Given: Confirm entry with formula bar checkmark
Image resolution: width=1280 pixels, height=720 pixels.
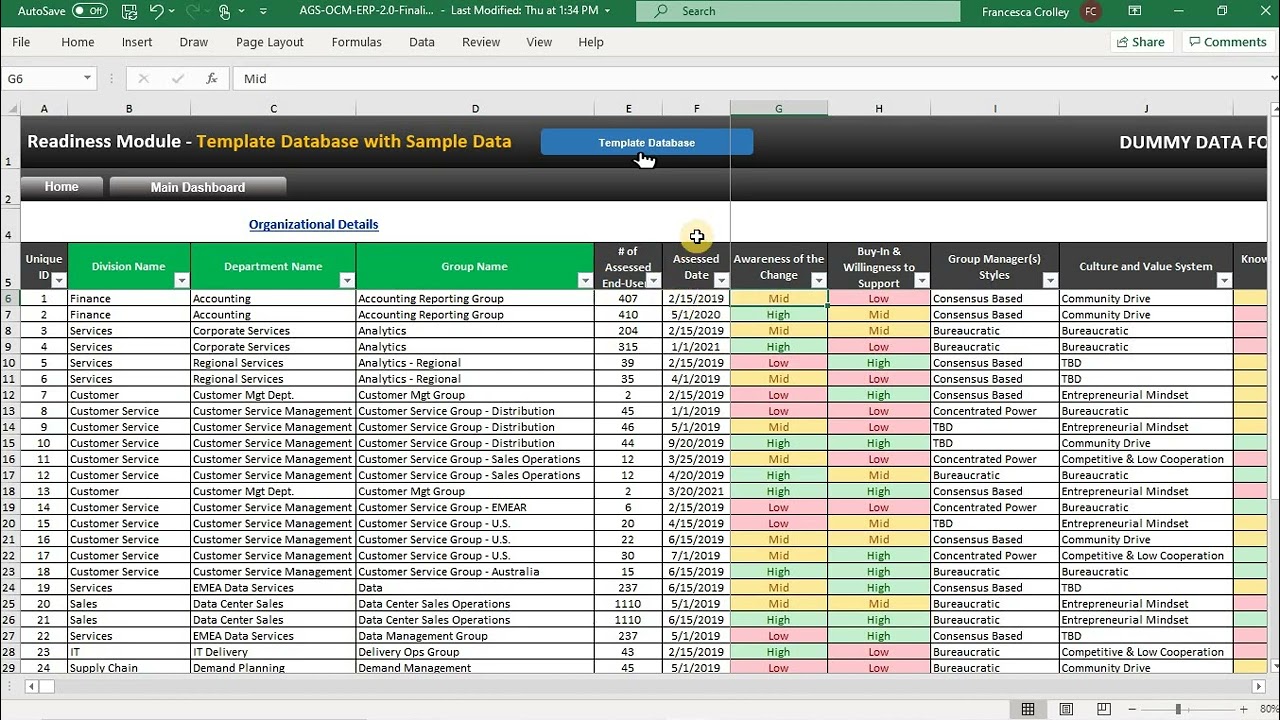Looking at the screenshot, I should (178, 78).
